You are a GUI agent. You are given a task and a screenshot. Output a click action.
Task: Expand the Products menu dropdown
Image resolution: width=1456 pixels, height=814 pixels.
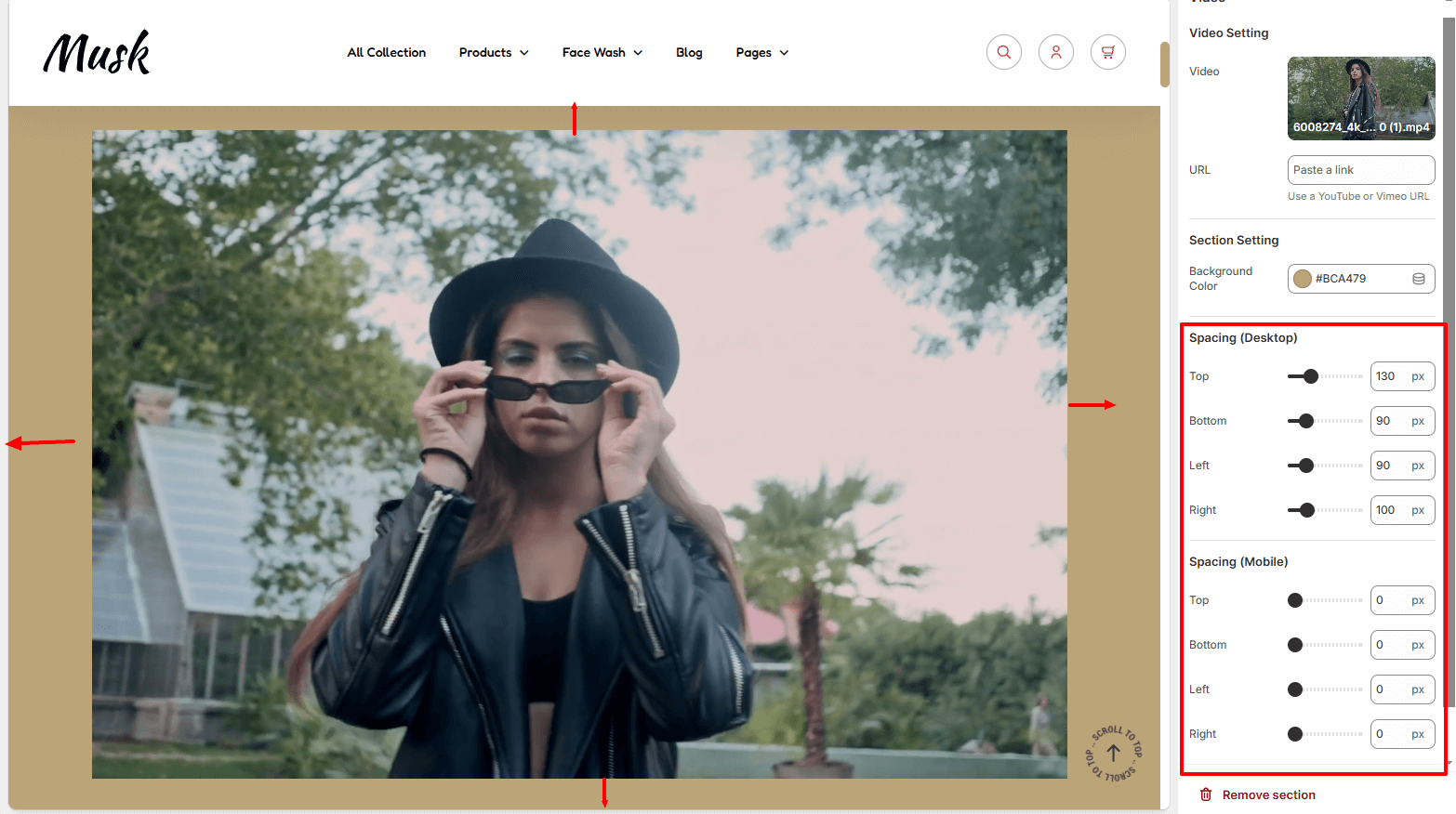(x=494, y=53)
